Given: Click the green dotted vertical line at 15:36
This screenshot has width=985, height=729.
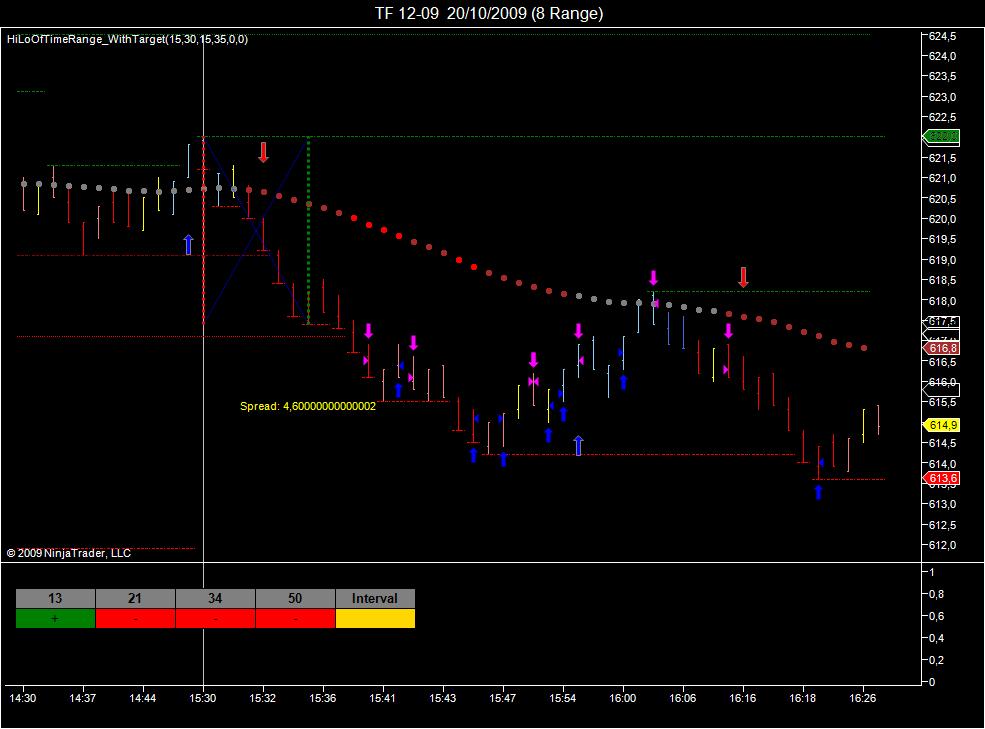Looking at the screenshot, I should point(308,230).
